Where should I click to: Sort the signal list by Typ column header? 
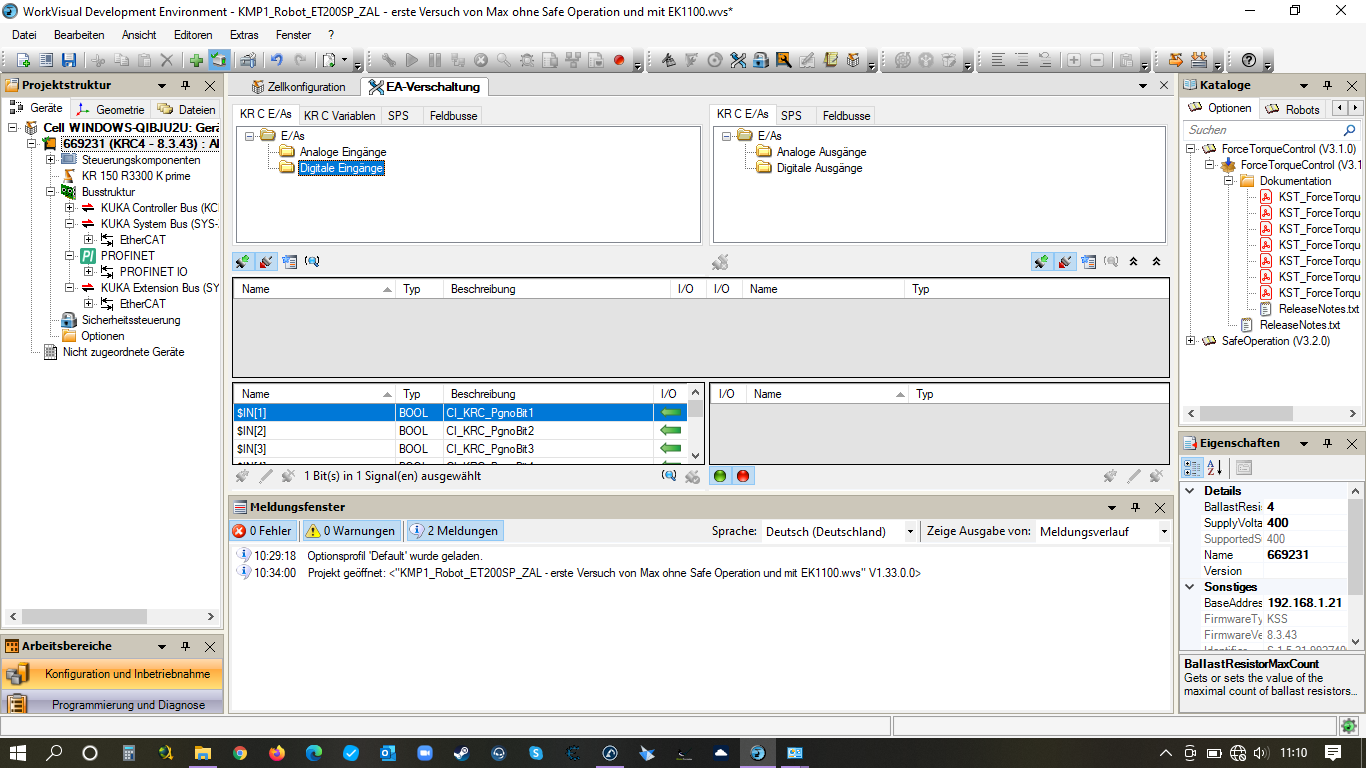click(420, 394)
